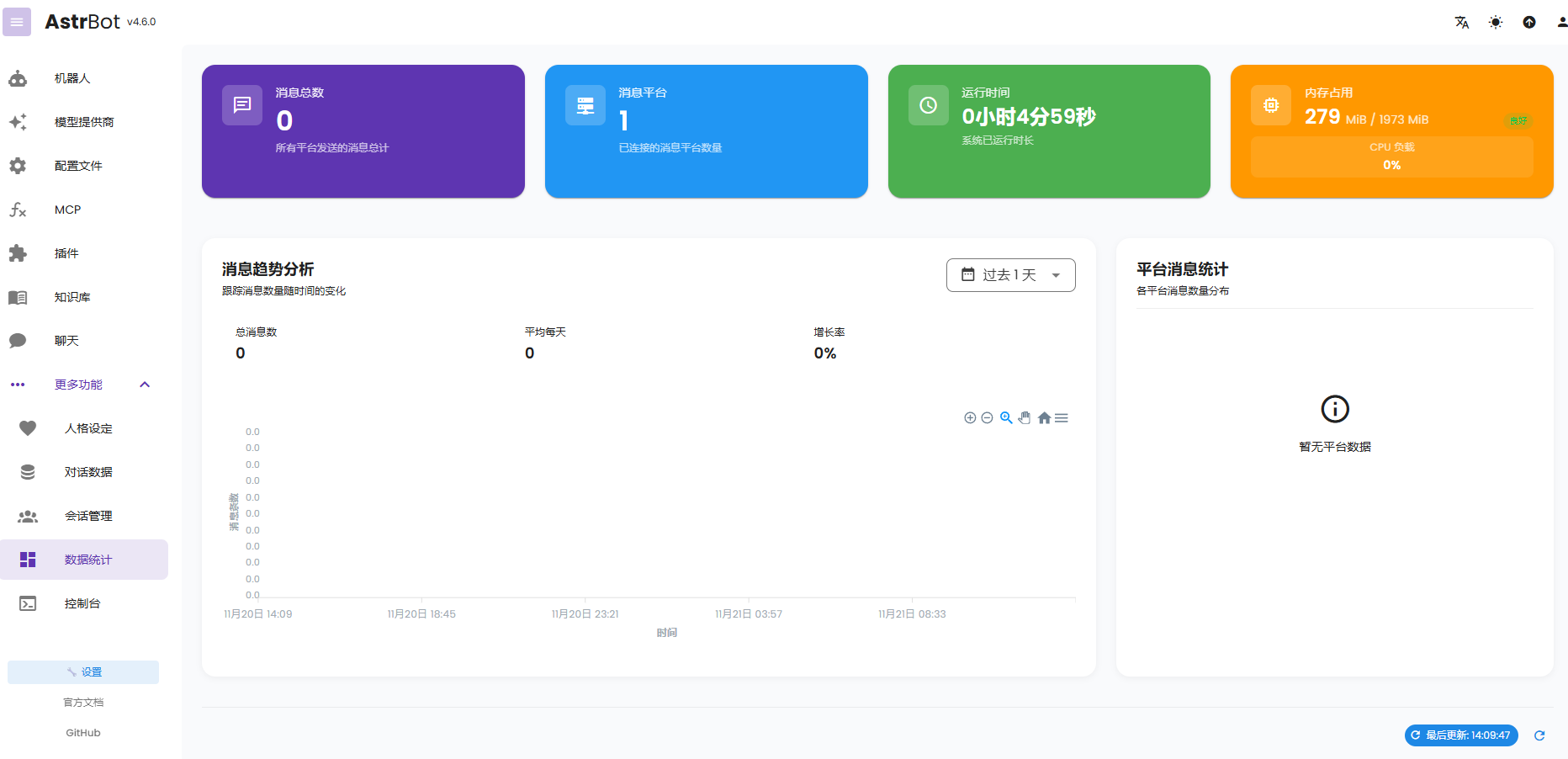1568x759 pixels.
Task: Click the CPU 负载 0% bar
Action: coord(1391,157)
